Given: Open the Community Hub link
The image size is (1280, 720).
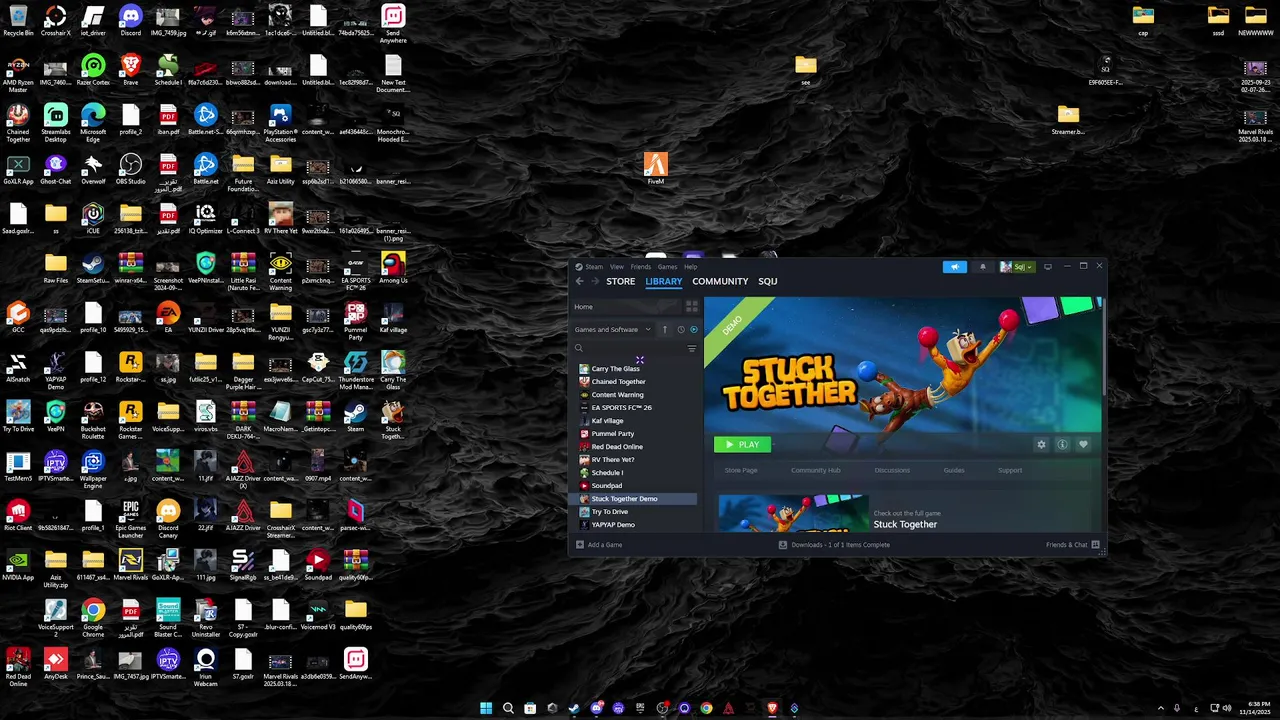Looking at the screenshot, I should coord(815,470).
